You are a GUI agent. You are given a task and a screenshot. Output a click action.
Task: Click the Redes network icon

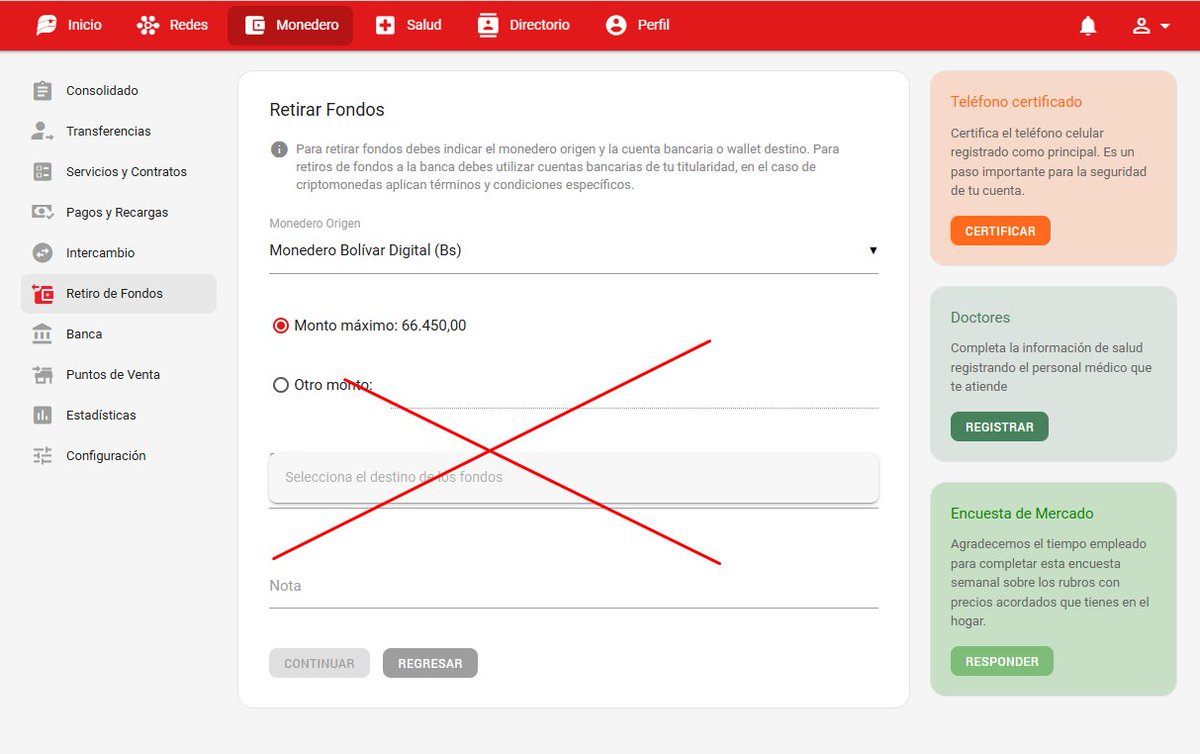click(148, 25)
